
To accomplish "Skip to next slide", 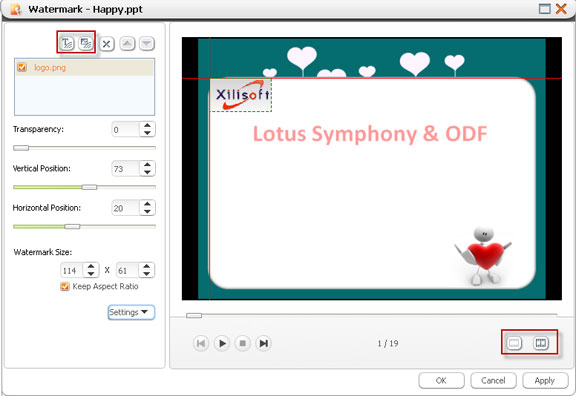I will (263, 343).
